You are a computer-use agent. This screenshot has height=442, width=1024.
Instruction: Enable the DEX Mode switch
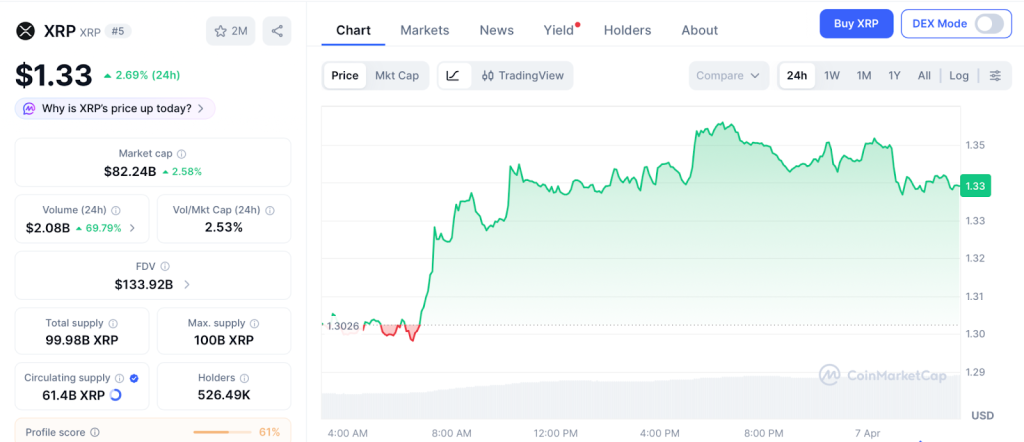[988, 24]
